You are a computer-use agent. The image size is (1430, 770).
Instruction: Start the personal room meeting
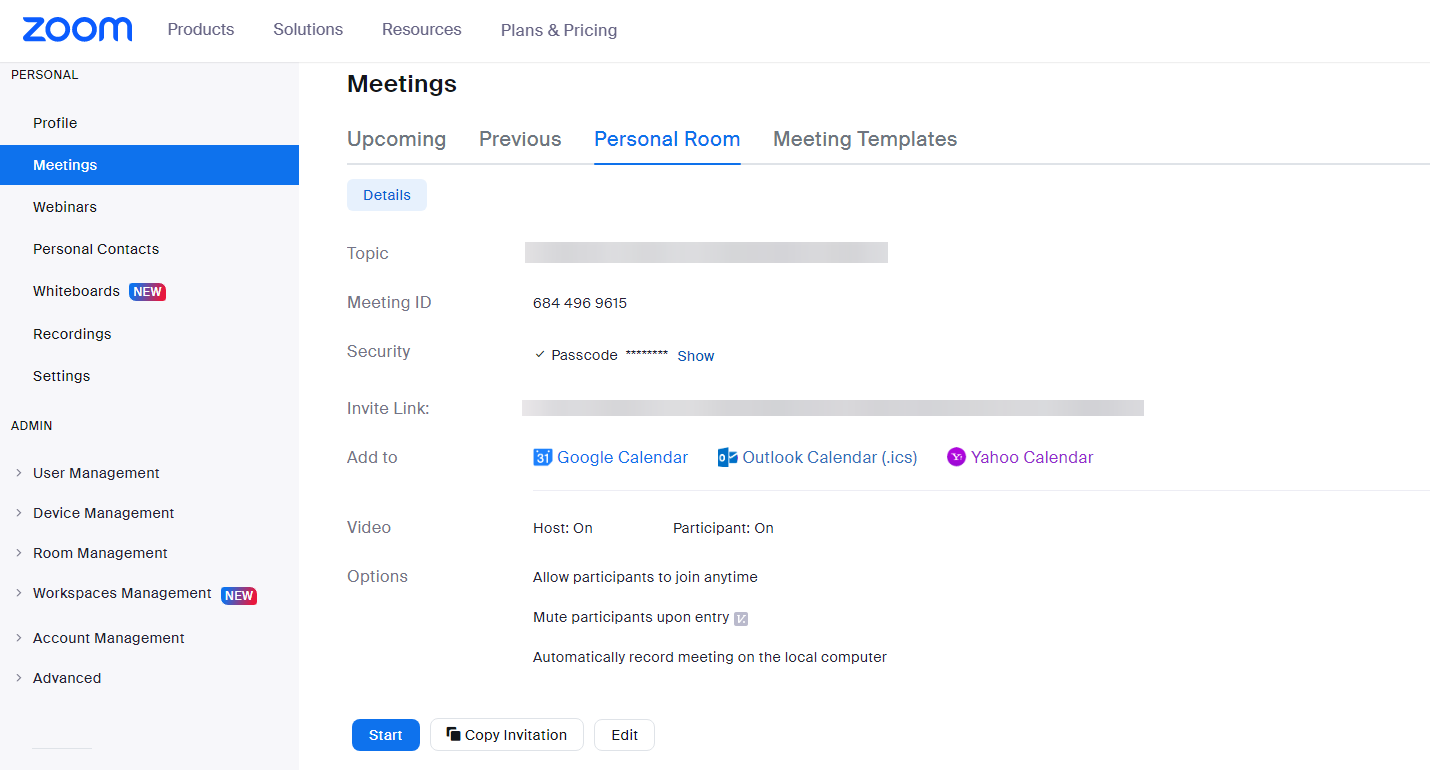coord(386,735)
